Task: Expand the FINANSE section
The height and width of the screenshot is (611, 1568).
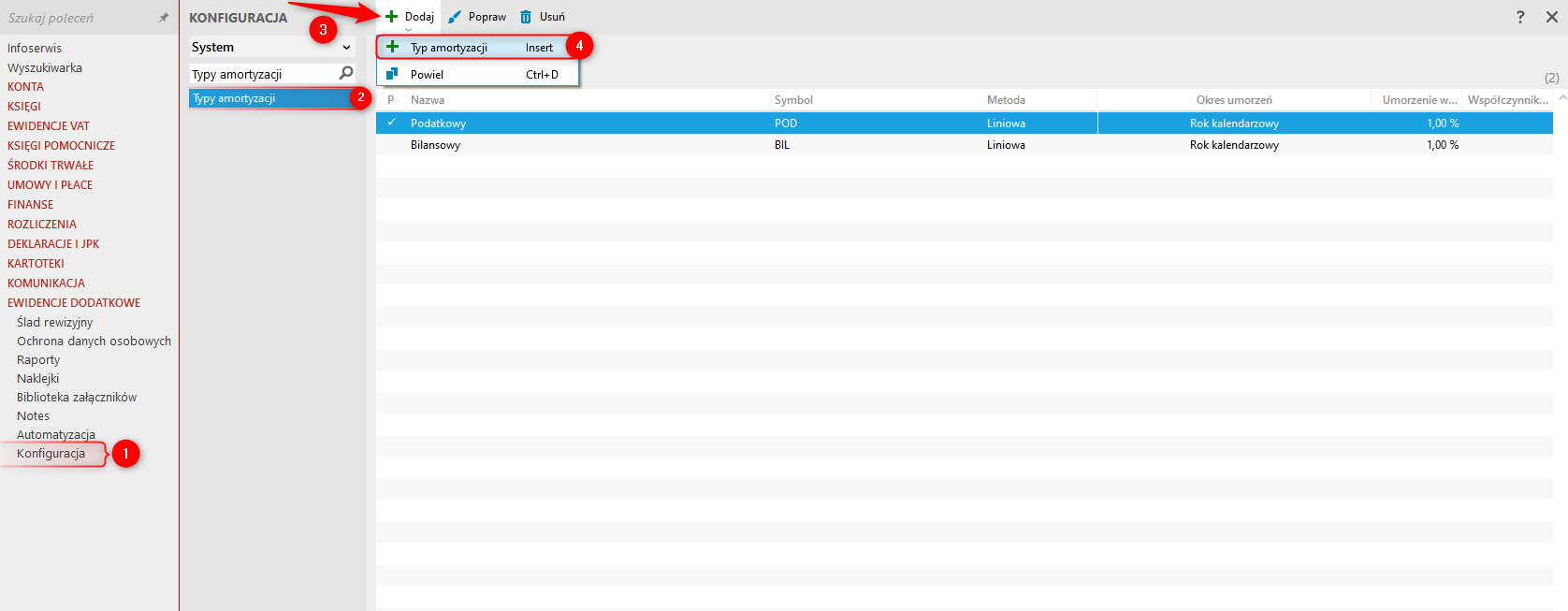Action: click(31, 204)
